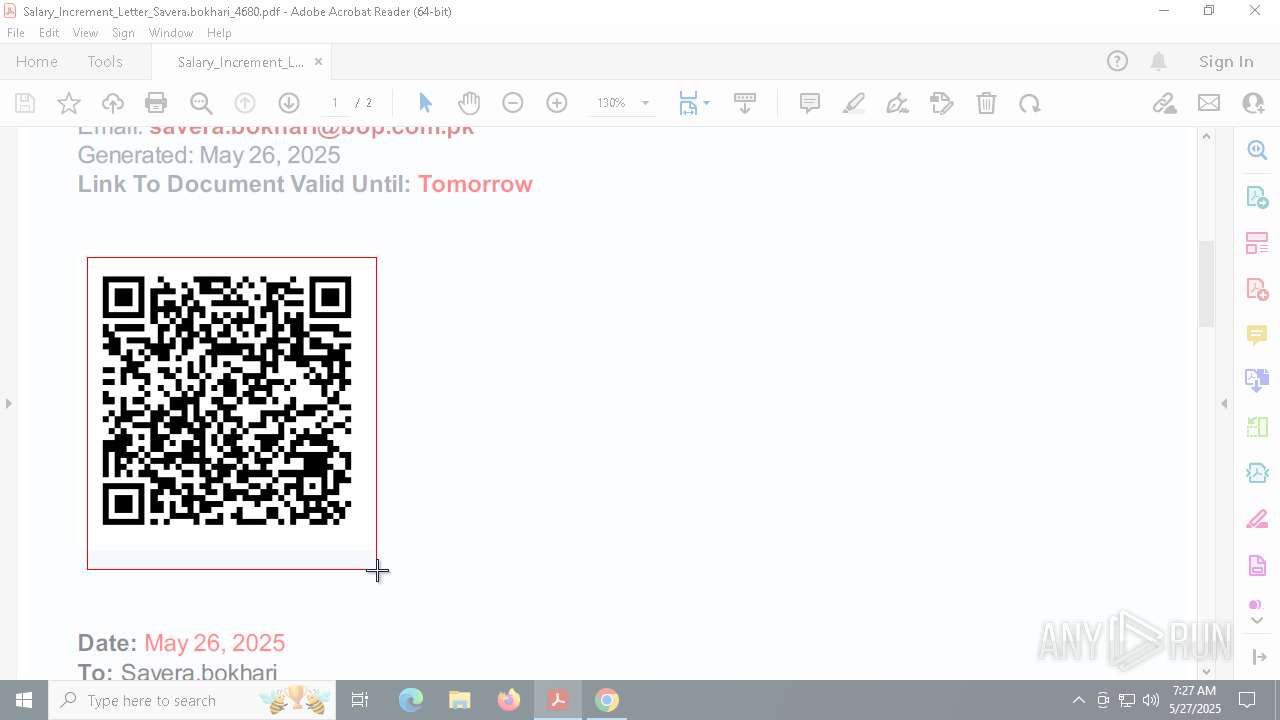Open Microsoft Edge from the taskbar

pos(411,700)
